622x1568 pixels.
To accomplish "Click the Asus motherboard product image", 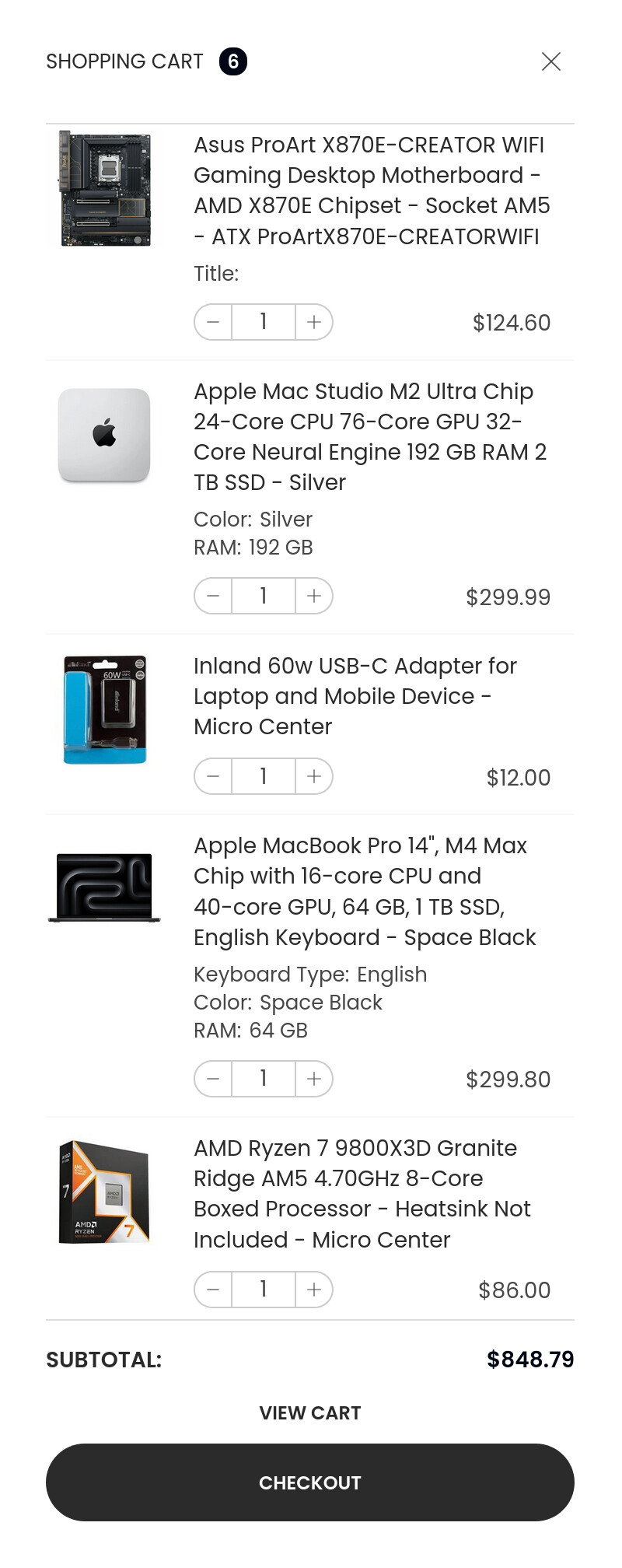I will 105,189.
